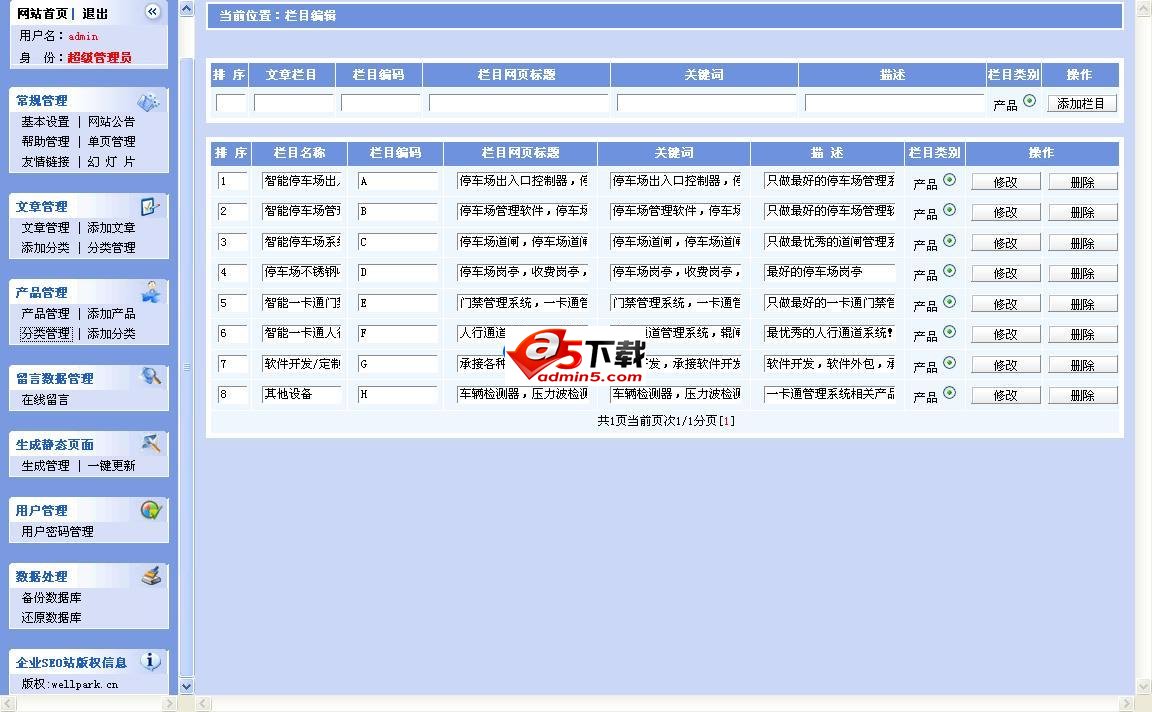The width and height of the screenshot is (1152, 712).
Task: Open 添加文章 link
Action: [x=112, y=228]
